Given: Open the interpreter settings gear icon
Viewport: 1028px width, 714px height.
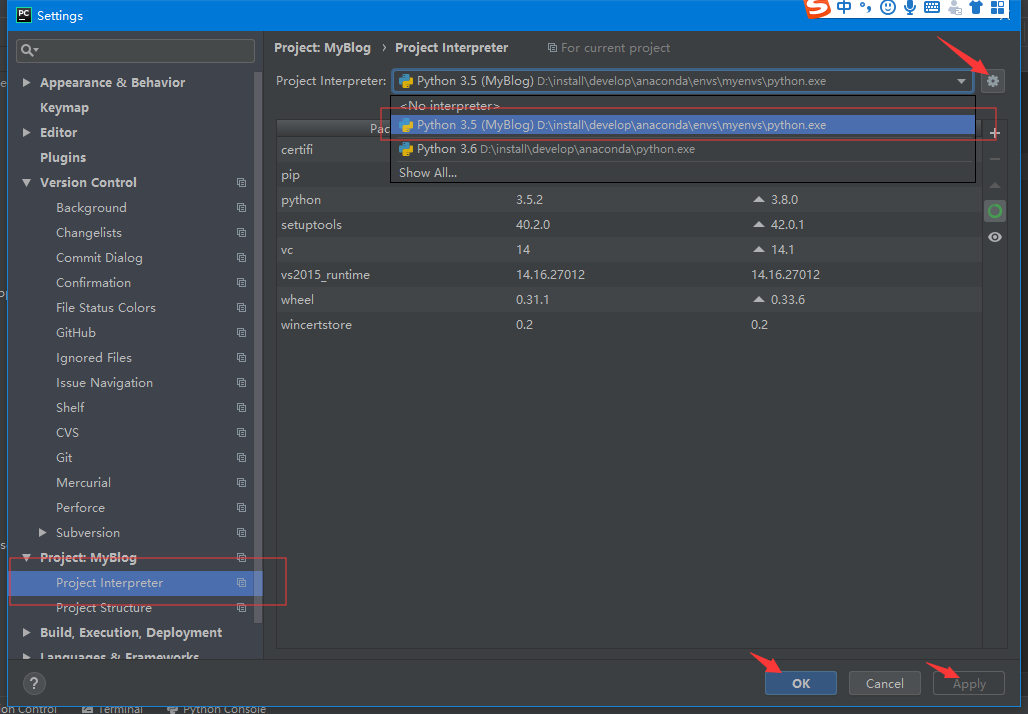Looking at the screenshot, I should [993, 81].
